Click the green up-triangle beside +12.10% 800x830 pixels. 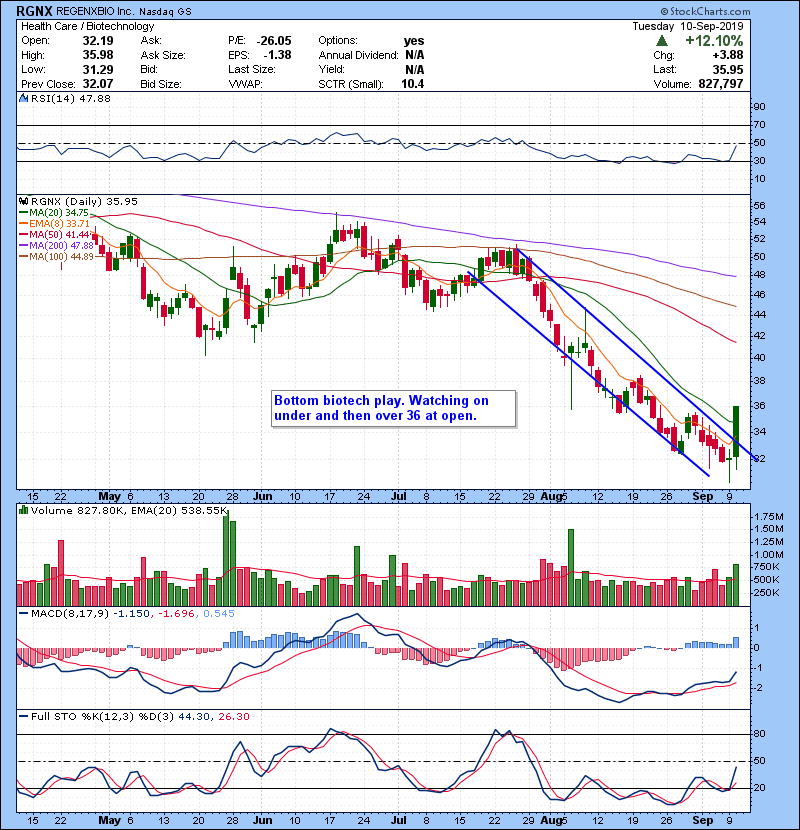click(x=661, y=41)
